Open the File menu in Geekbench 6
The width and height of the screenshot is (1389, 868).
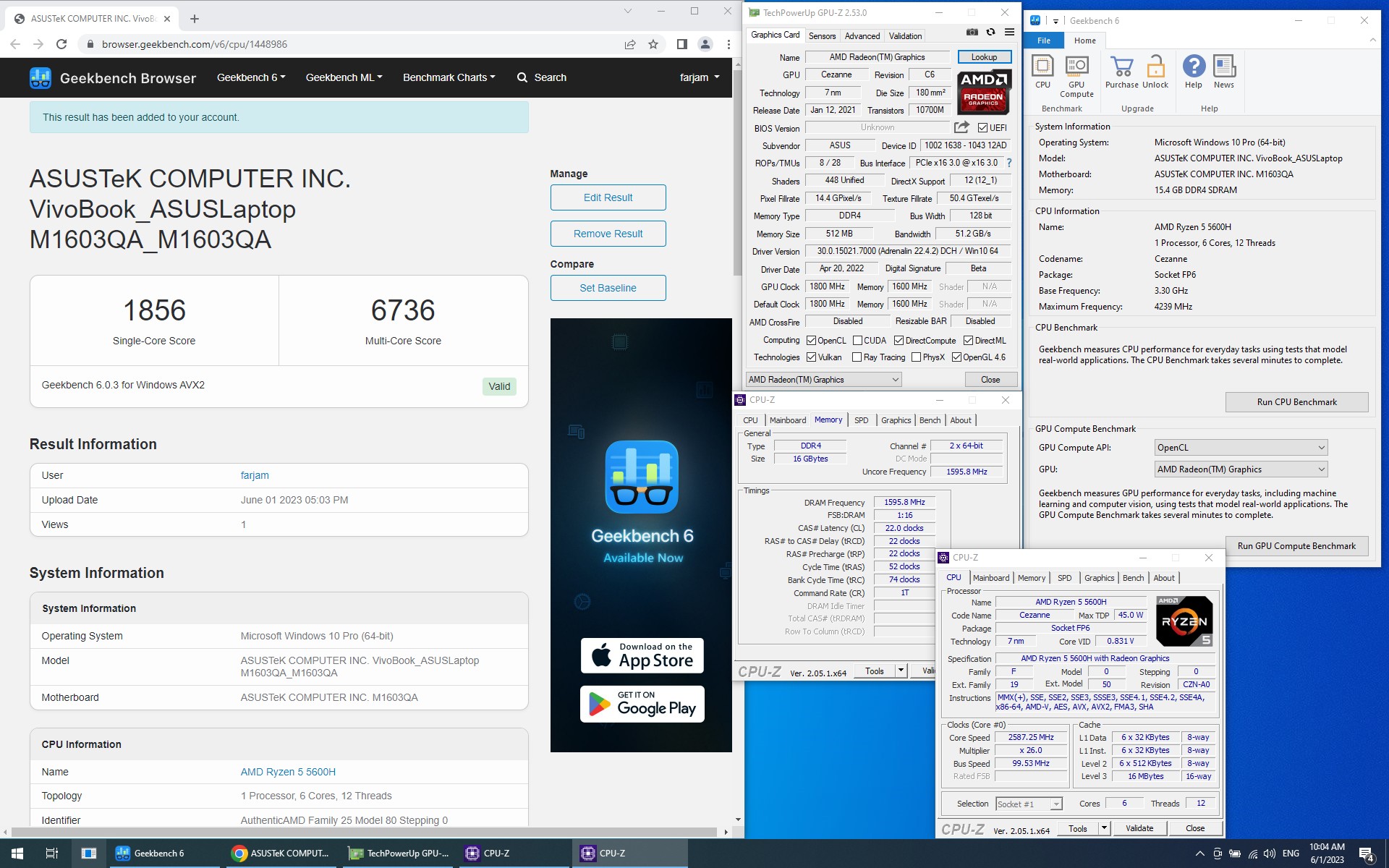pos(1043,41)
